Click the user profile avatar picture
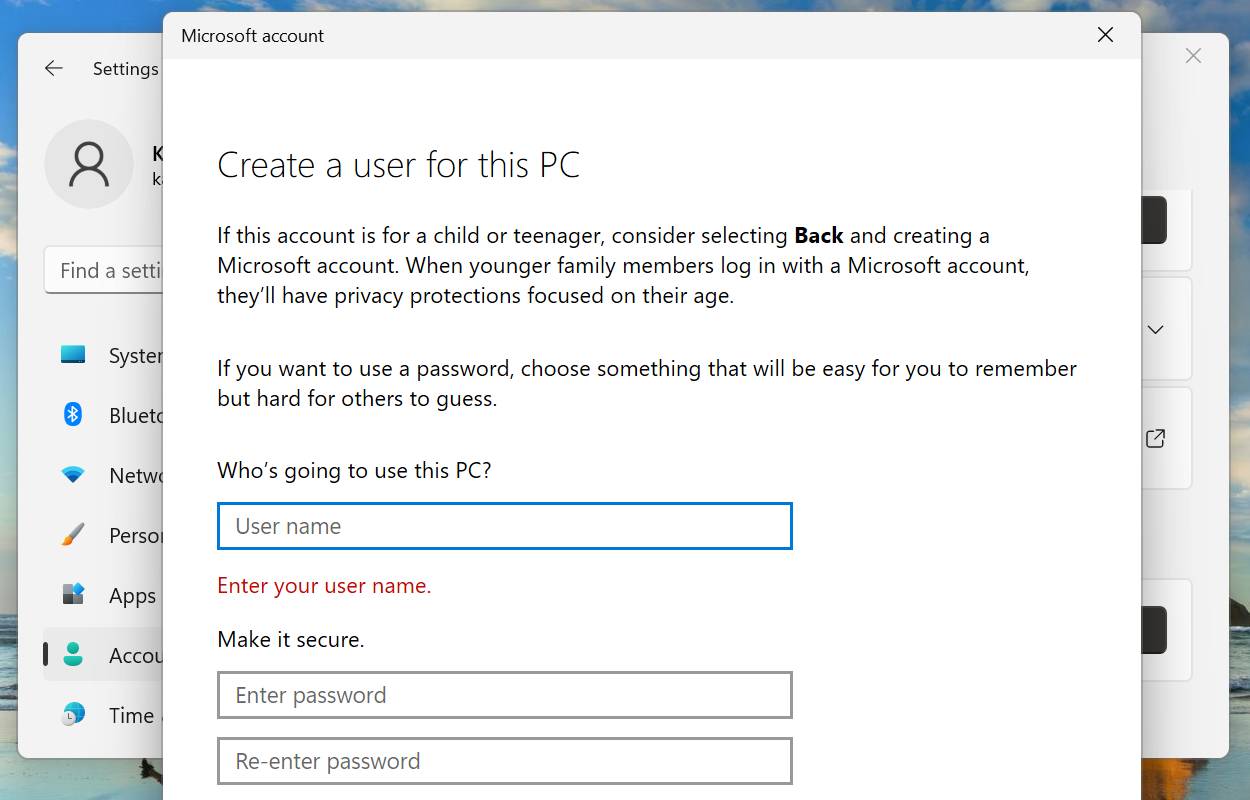Viewport: 1250px width, 800px height. click(89, 164)
